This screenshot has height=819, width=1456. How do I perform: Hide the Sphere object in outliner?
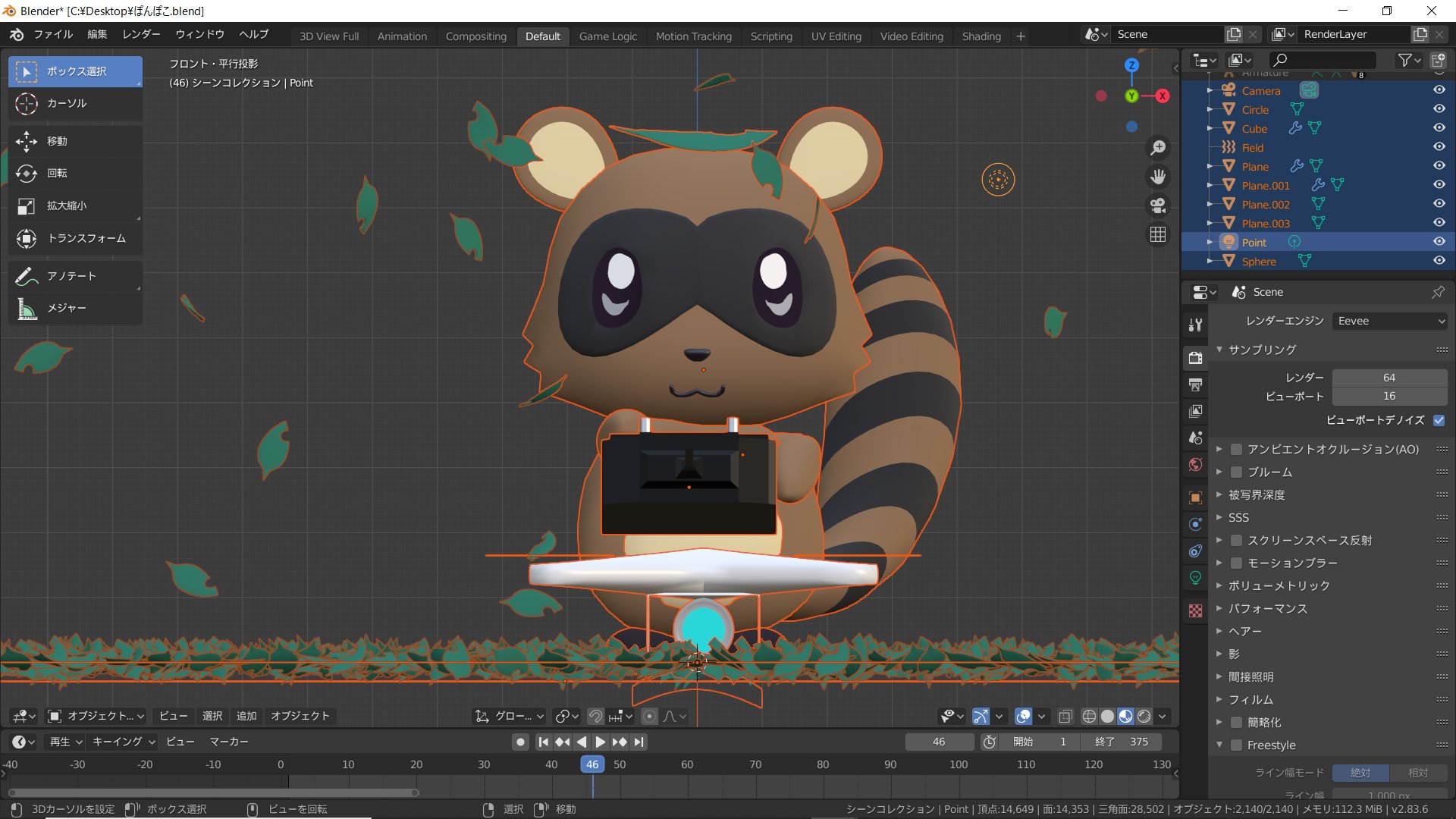pos(1439,261)
